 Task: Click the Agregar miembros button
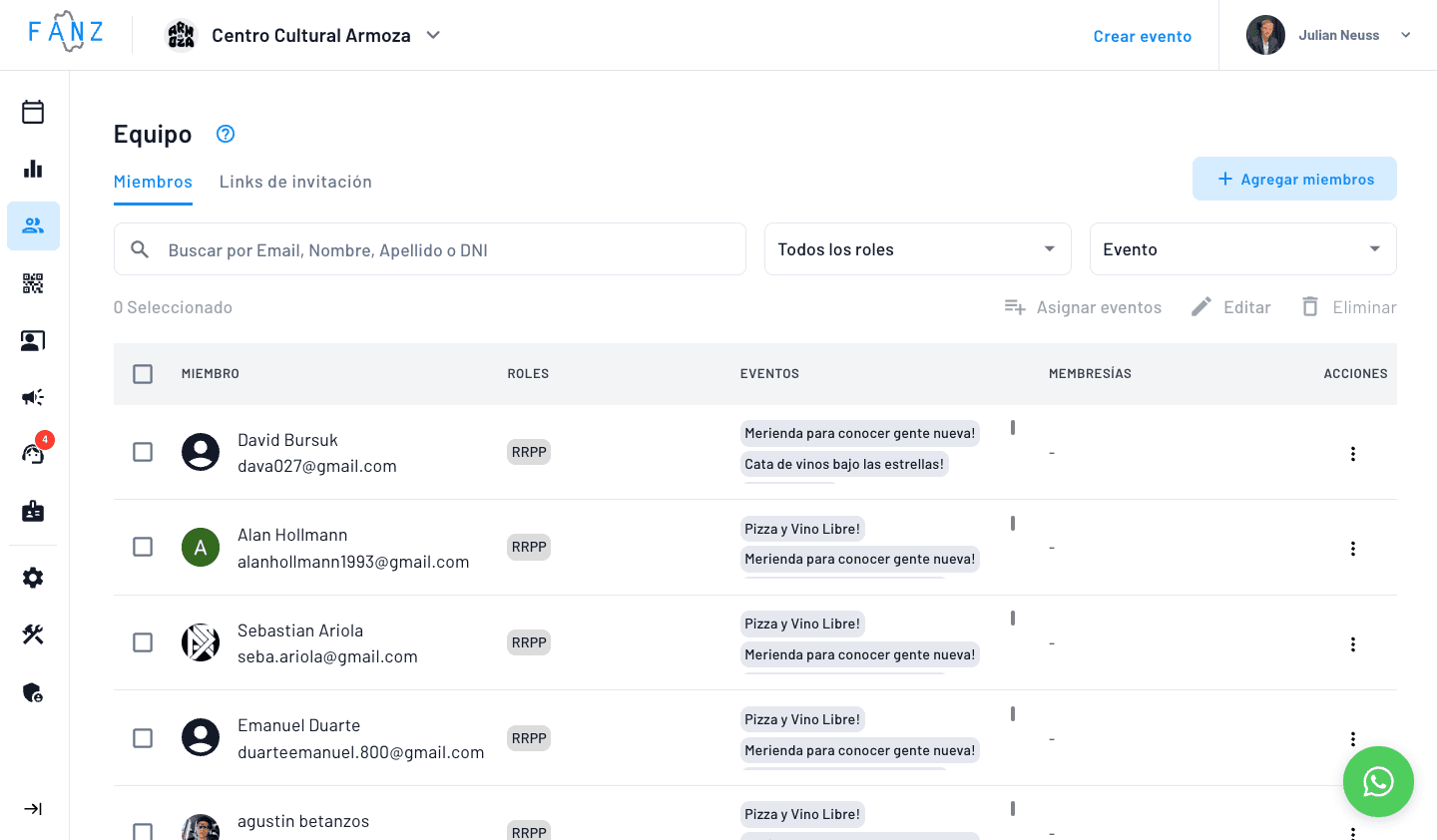click(1294, 180)
